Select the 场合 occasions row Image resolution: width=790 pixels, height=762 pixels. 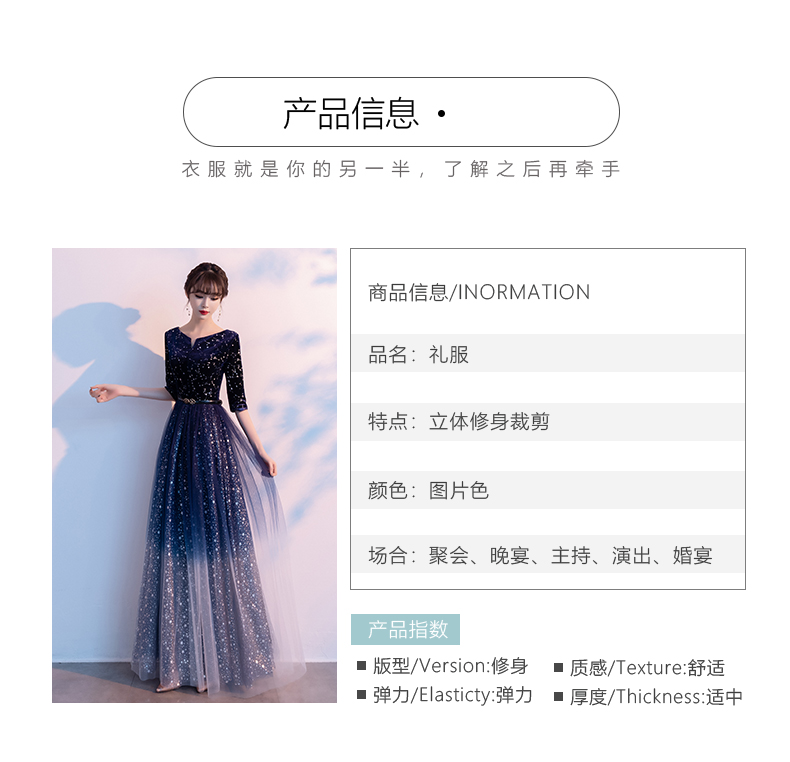pos(548,554)
